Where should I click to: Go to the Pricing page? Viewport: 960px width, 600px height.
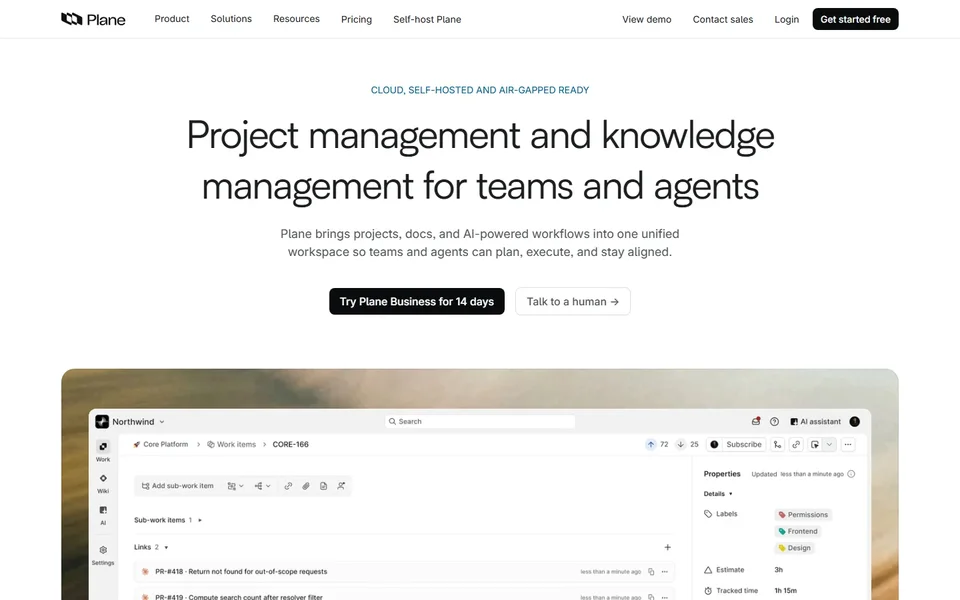356,20
